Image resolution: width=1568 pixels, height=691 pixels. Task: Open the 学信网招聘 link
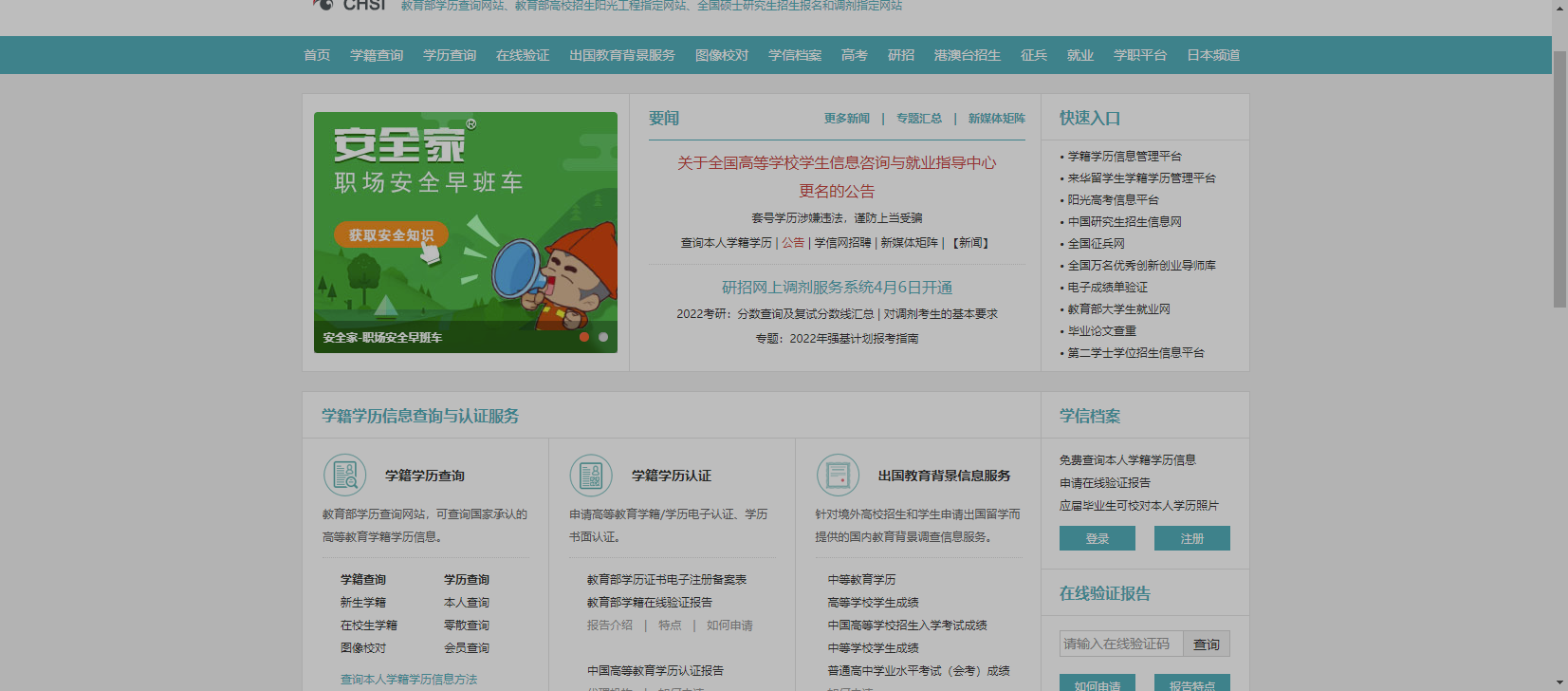pyautogui.click(x=842, y=243)
